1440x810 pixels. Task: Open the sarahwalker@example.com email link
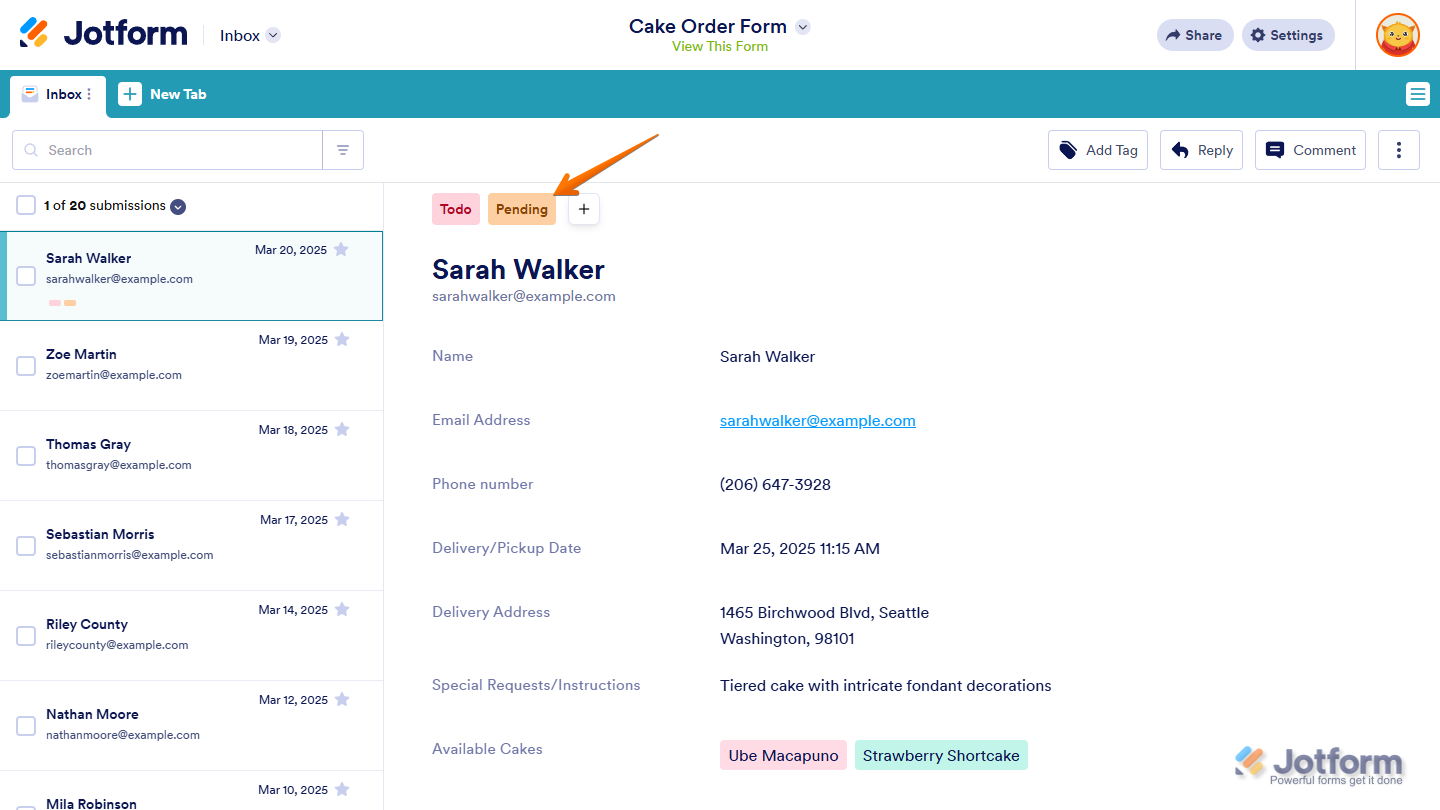(x=818, y=420)
